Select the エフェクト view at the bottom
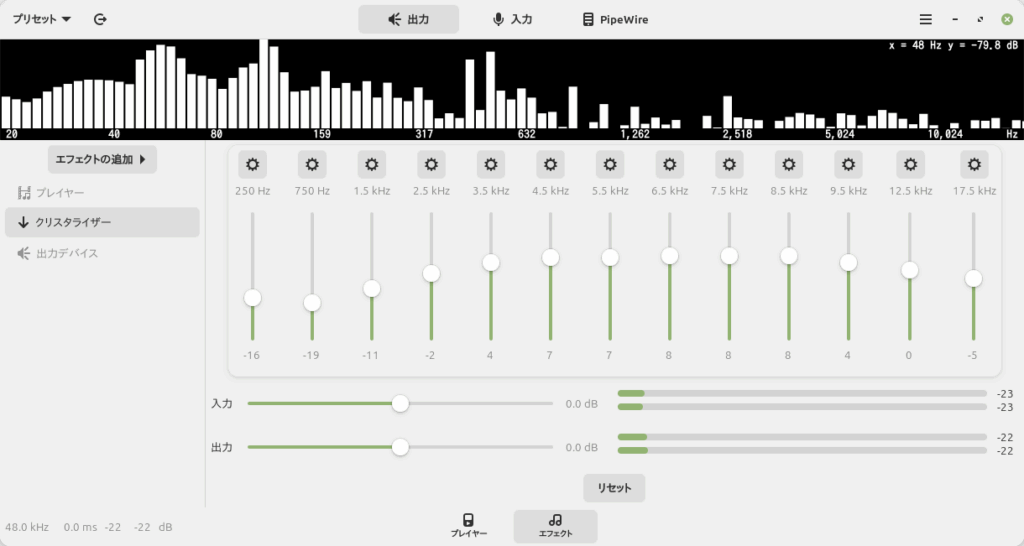Viewport: 1024px width, 546px height. point(555,526)
